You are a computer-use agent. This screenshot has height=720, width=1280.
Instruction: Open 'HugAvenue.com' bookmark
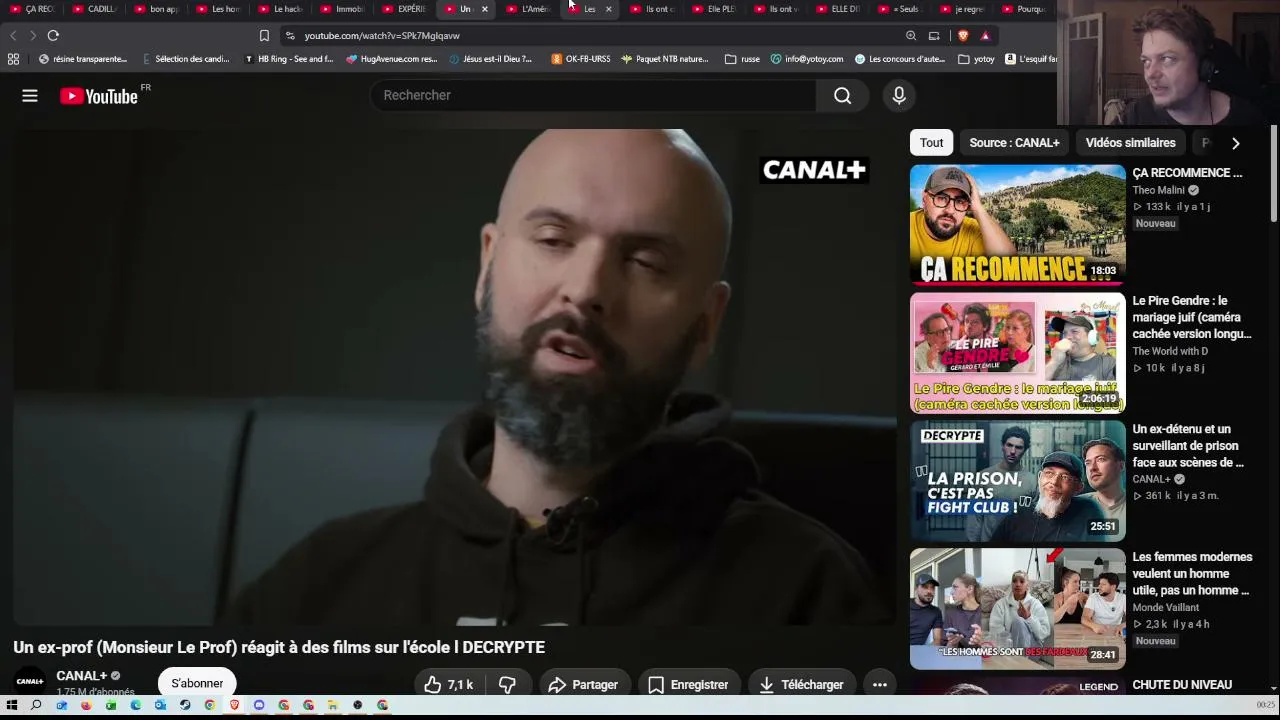392,59
